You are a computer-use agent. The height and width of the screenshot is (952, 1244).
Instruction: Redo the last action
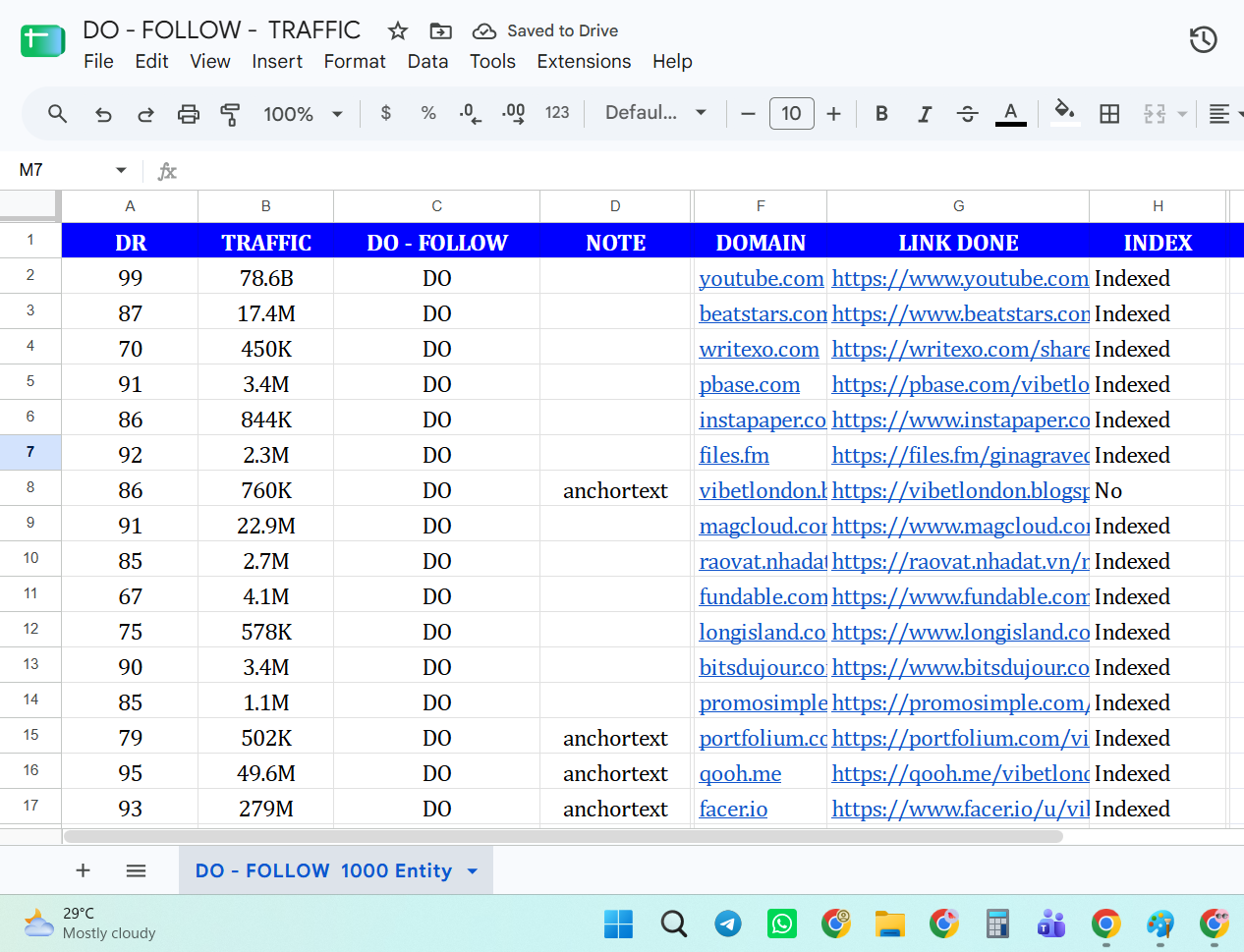(145, 114)
